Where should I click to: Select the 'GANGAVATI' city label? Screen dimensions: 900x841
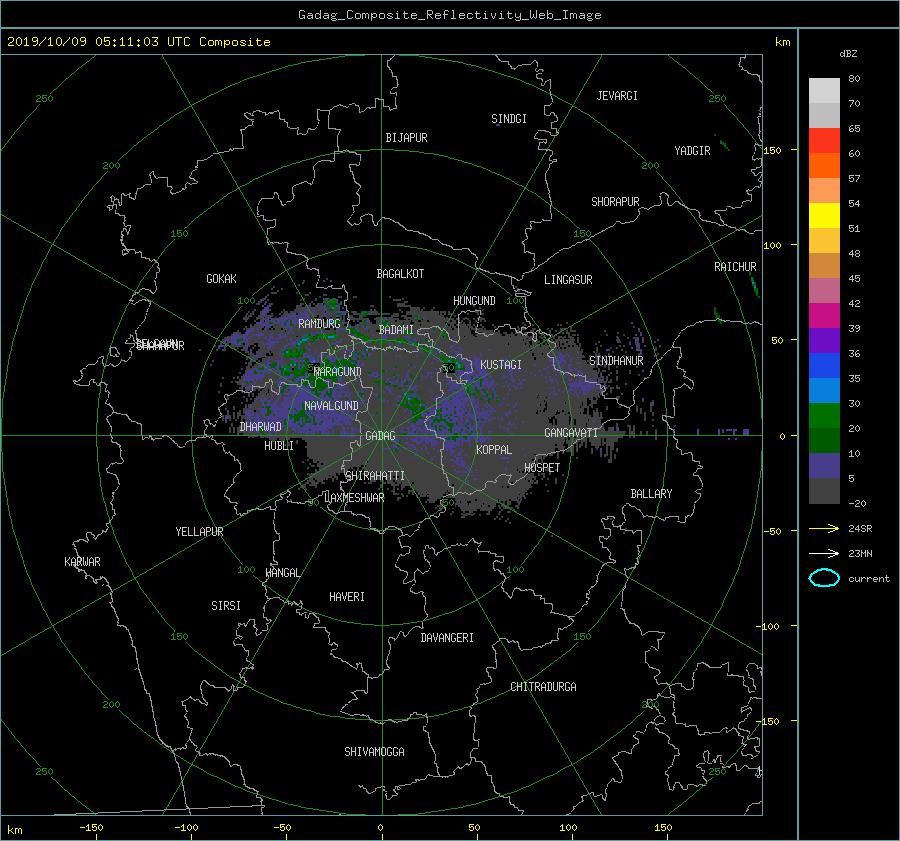tap(571, 433)
